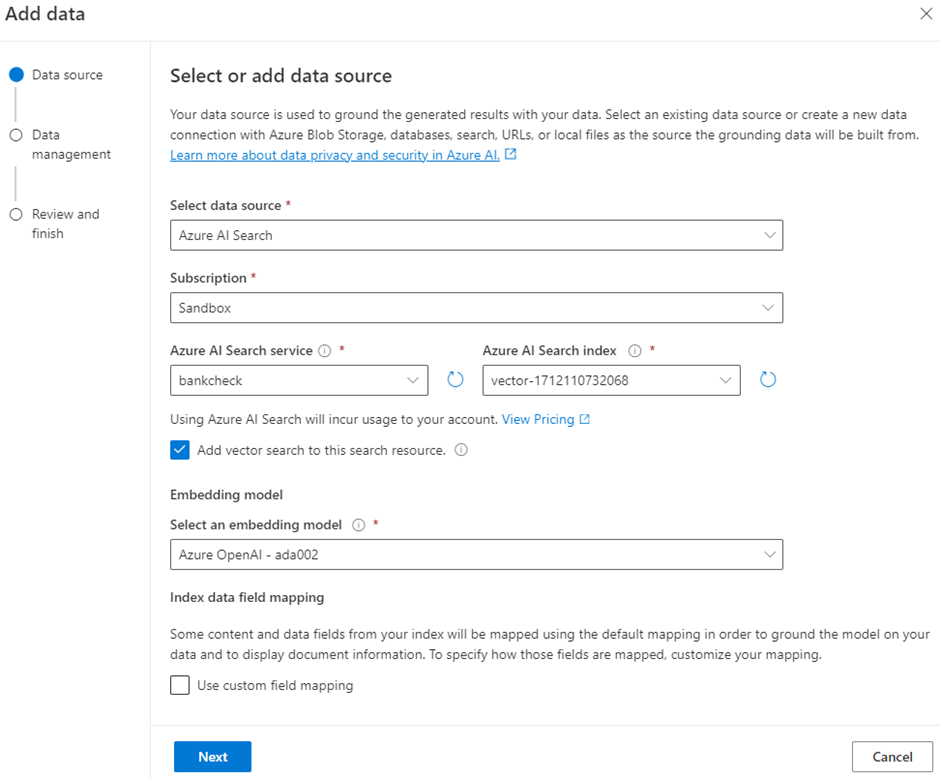Refresh the Azure AI Search index list
The height and width of the screenshot is (778, 940).
[768, 379]
